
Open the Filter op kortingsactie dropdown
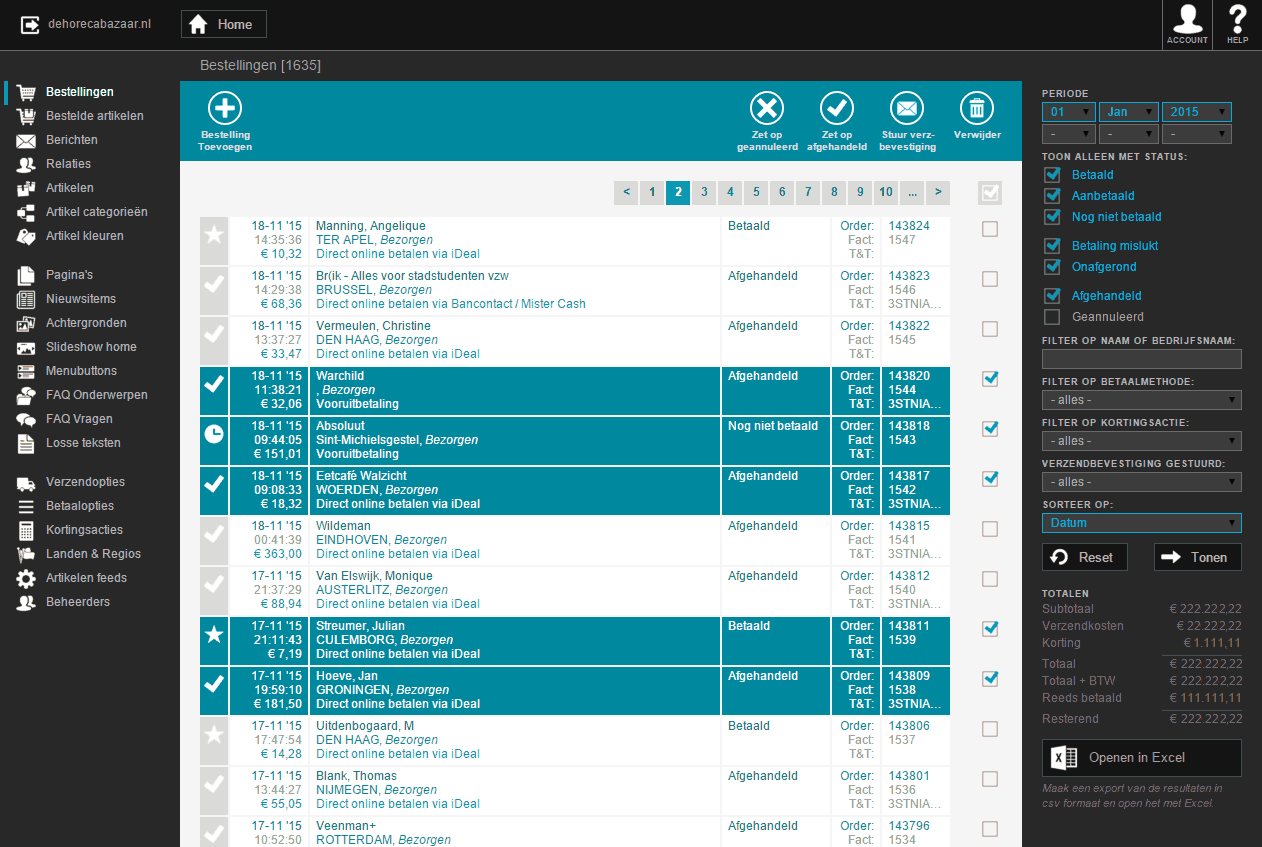(1142, 441)
